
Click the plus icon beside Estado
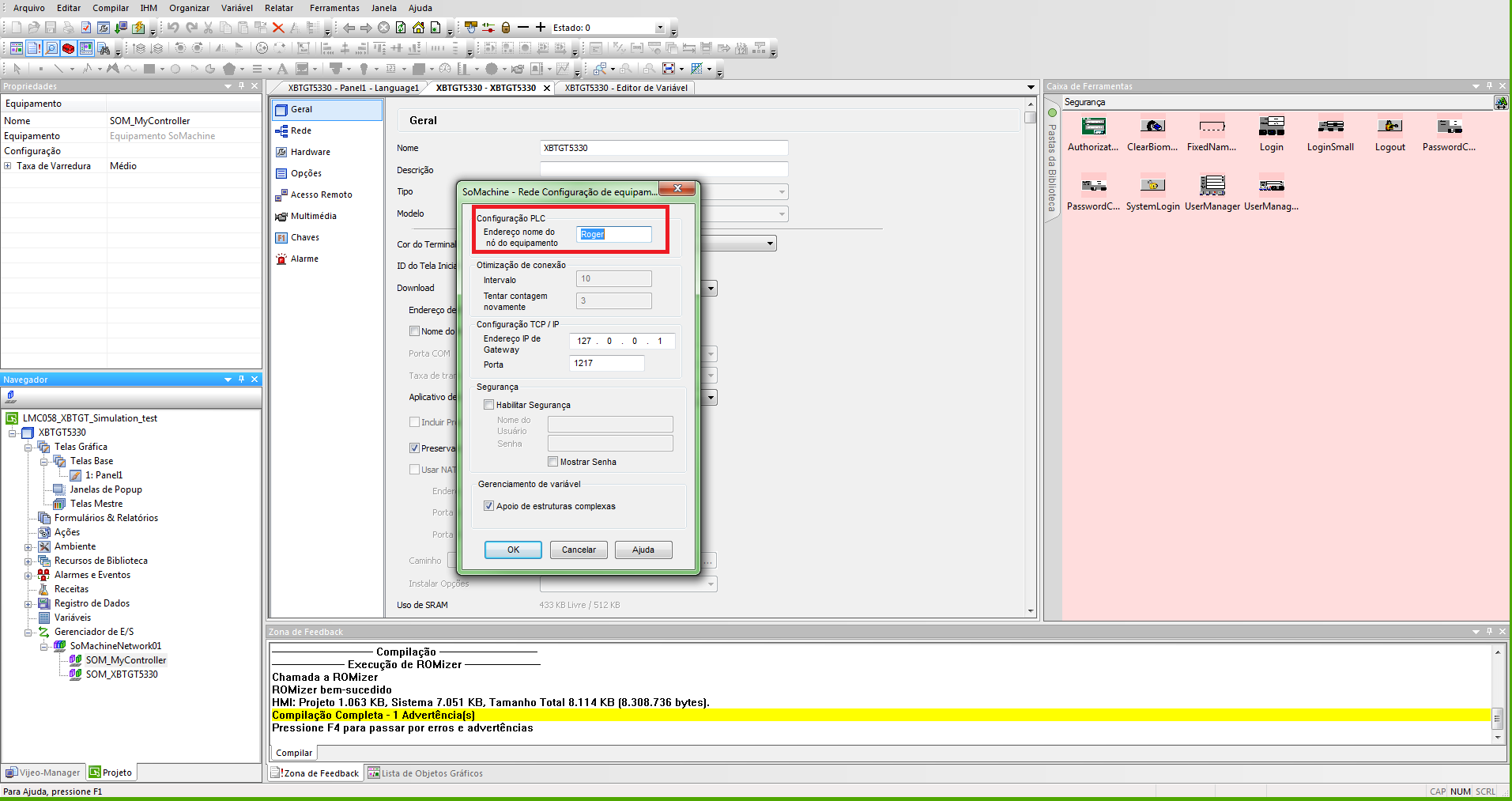pos(541,28)
